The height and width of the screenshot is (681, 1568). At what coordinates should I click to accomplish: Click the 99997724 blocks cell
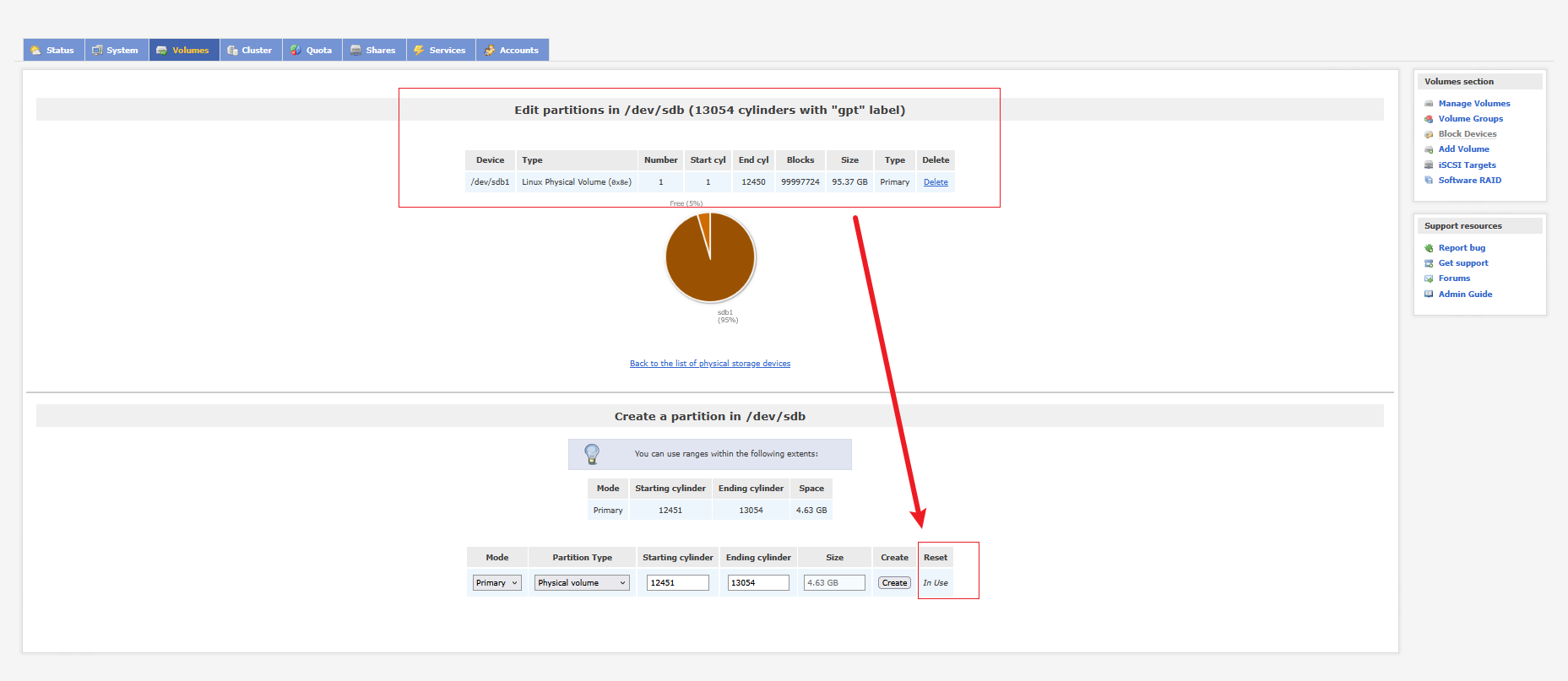tap(800, 182)
